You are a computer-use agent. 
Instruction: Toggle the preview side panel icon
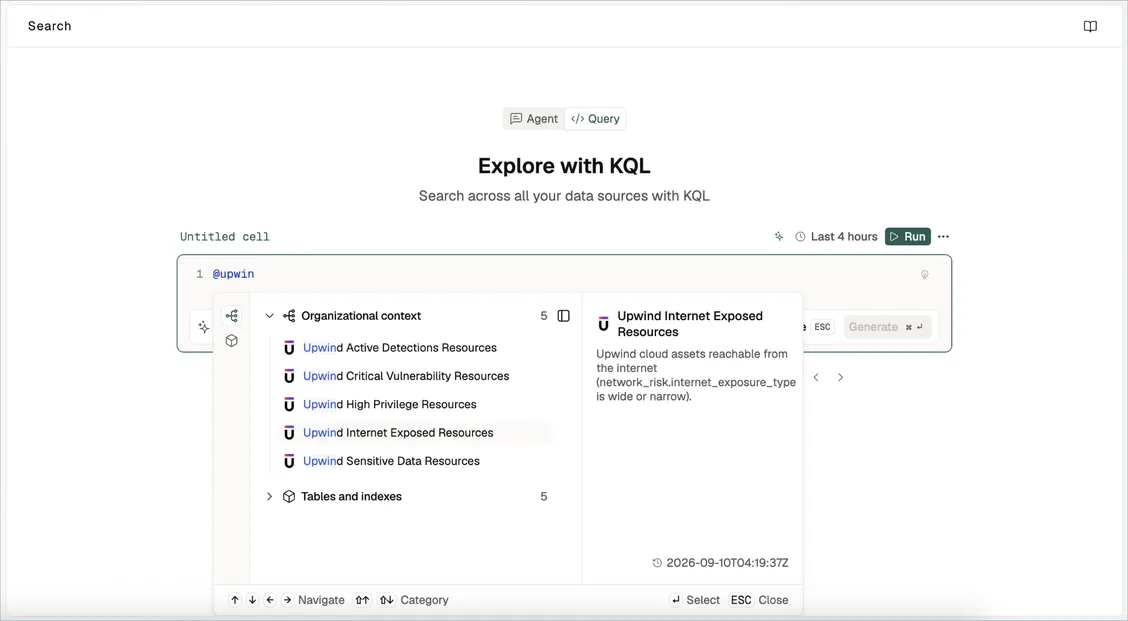(x=563, y=316)
